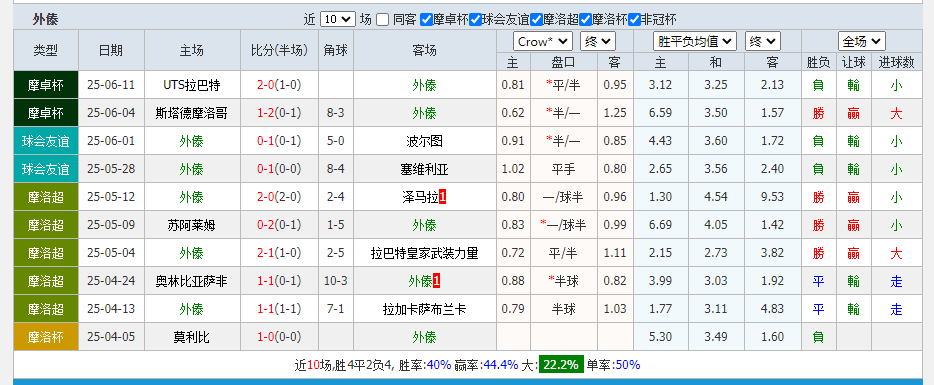Click the 走 result in 拉加卡萨布兰卡 row

tap(896, 309)
